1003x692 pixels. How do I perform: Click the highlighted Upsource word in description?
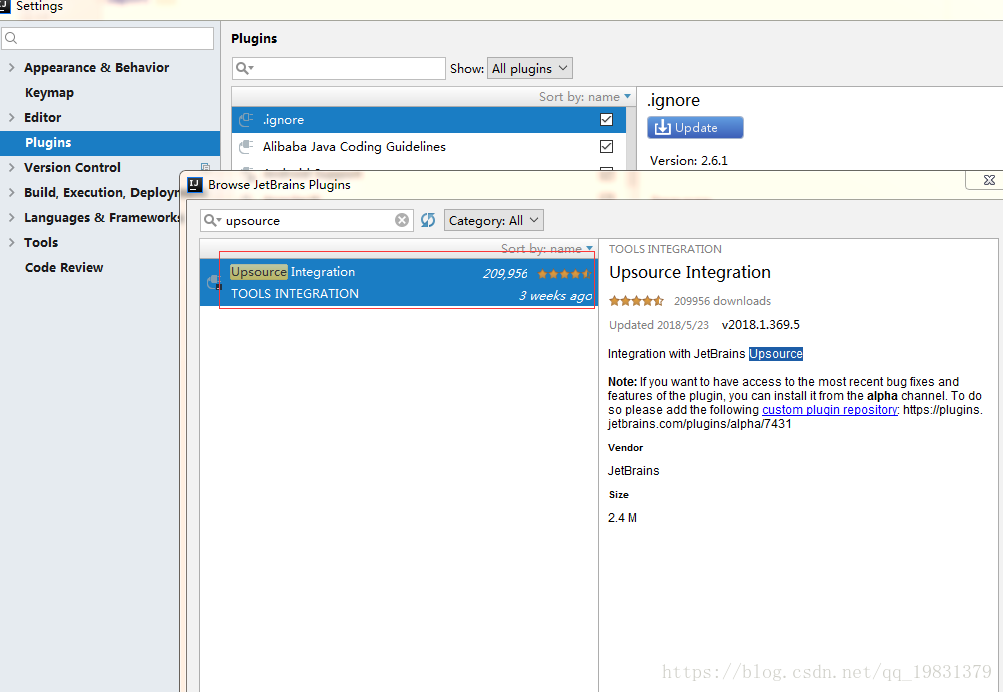coord(776,354)
